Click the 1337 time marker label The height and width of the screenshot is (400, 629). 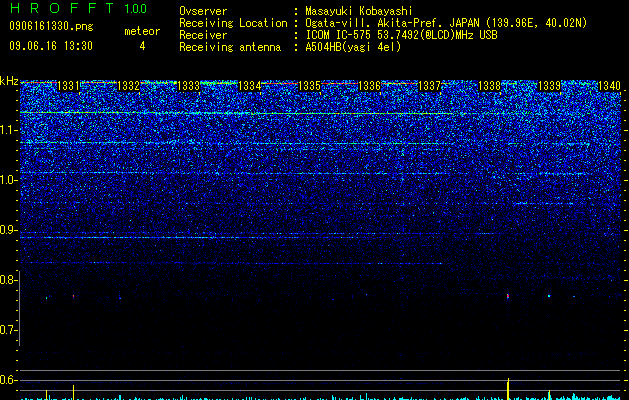click(x=429, y=86)
